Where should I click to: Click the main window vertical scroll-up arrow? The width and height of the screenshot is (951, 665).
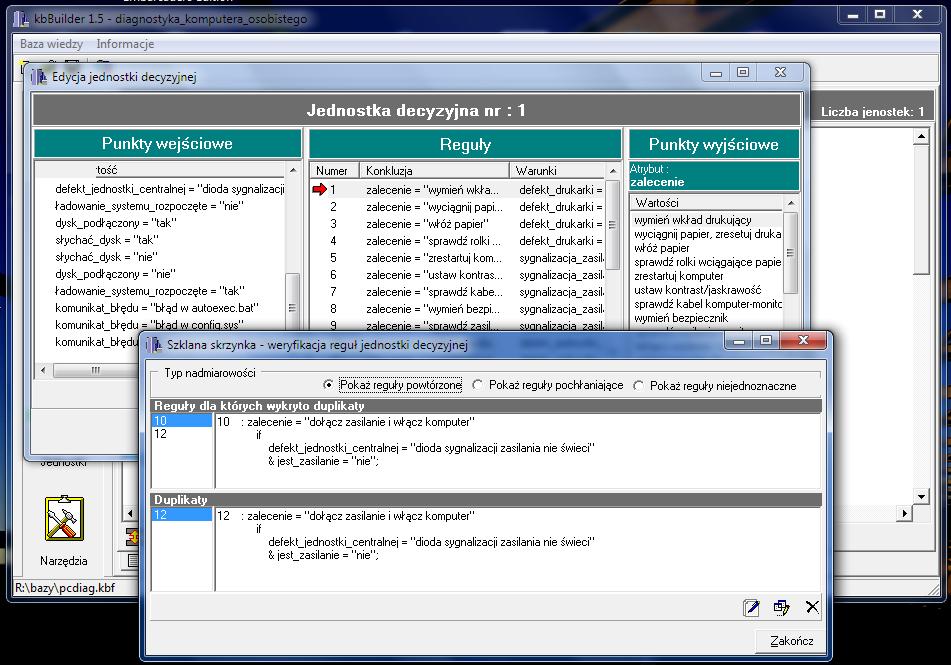tap(921, 137)
